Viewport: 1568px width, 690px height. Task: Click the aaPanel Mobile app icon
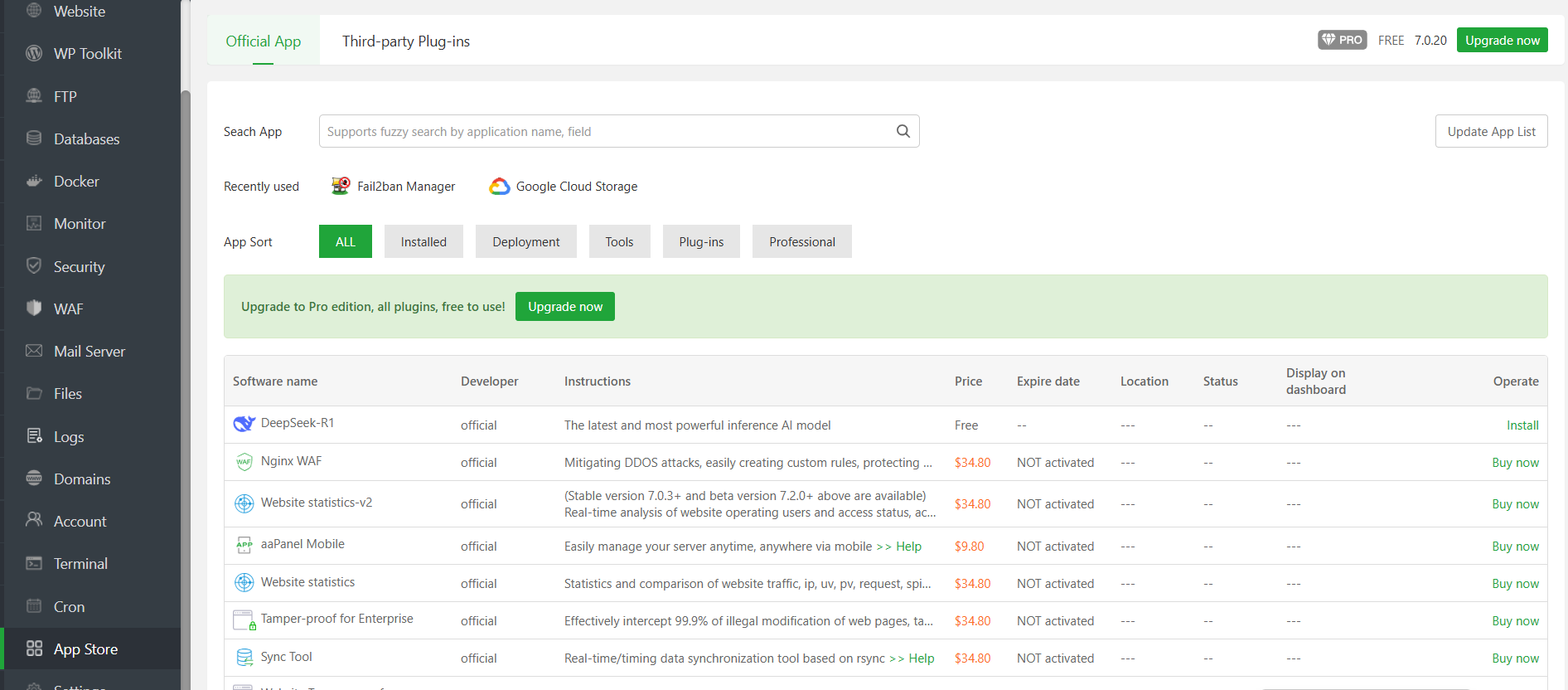(244, 545)
